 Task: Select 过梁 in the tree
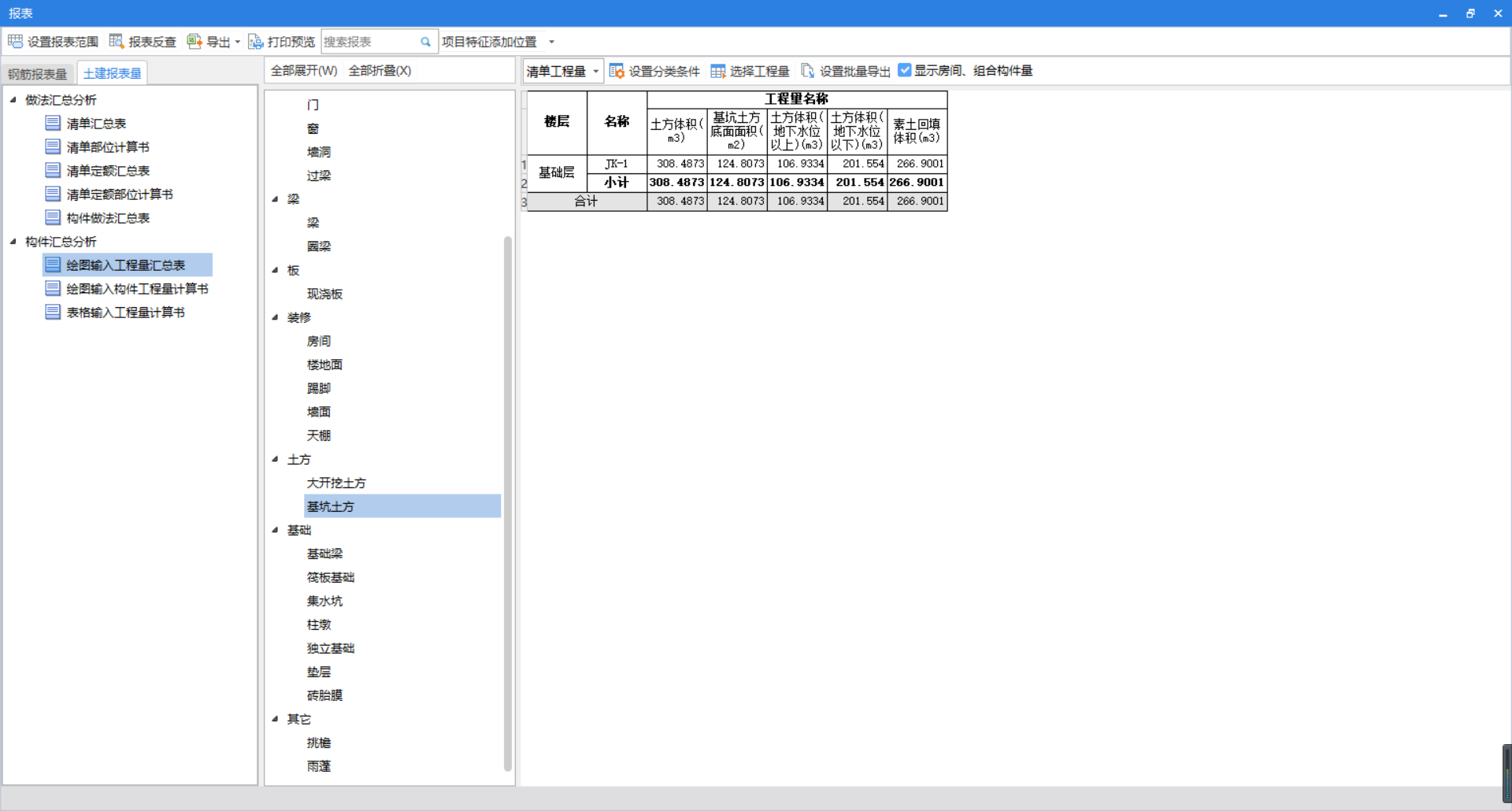click(x=319, y=176)
